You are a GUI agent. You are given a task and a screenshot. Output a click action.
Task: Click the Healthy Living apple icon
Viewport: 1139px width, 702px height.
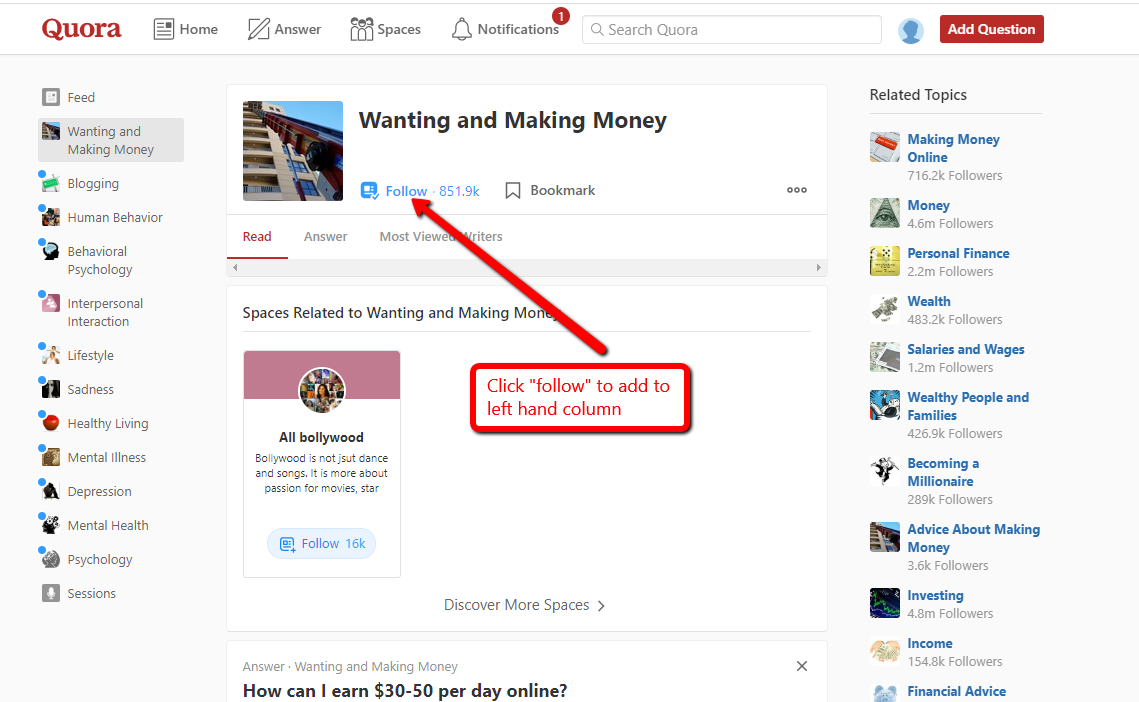click(x=50, y=423)
